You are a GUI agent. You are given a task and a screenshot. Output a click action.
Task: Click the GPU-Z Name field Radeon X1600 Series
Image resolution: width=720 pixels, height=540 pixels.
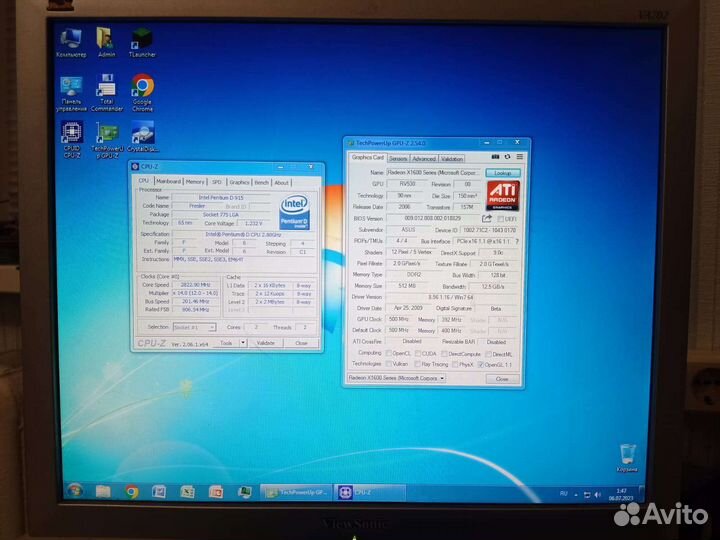[x=434, y=173]
